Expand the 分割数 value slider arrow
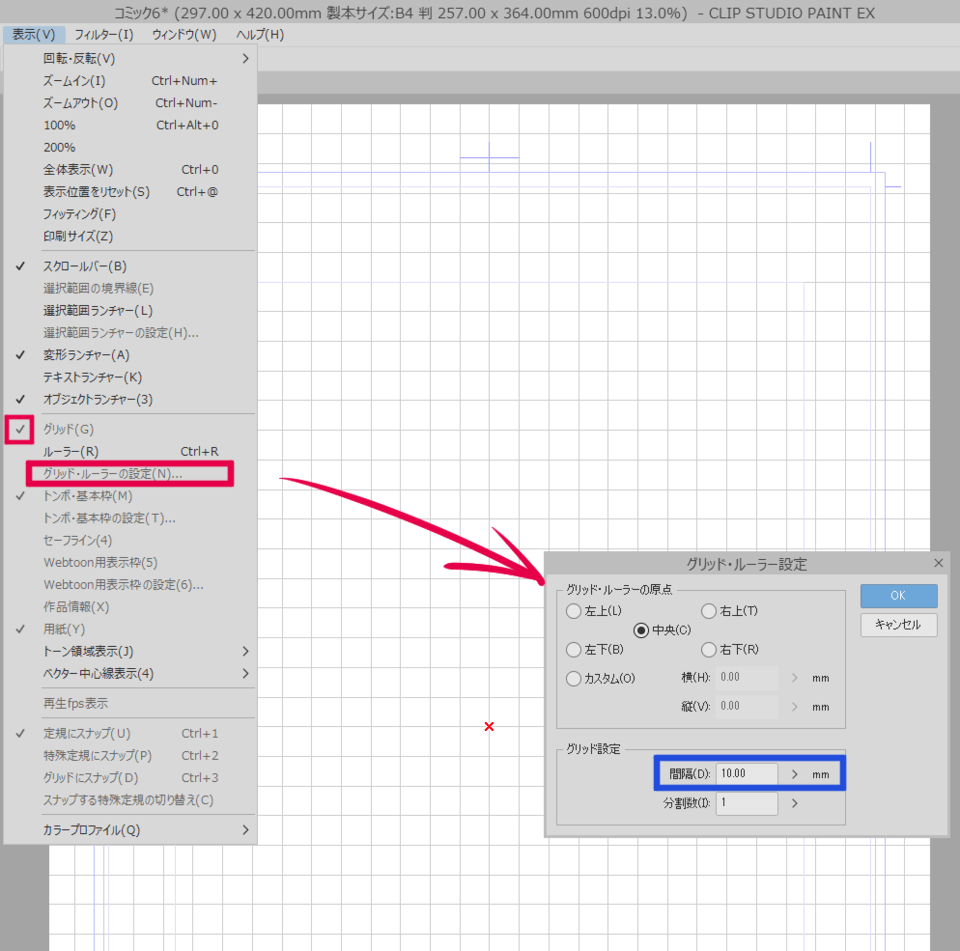Image resolution: width=960 pixels, height=951 pixels. tap(795, 802)
